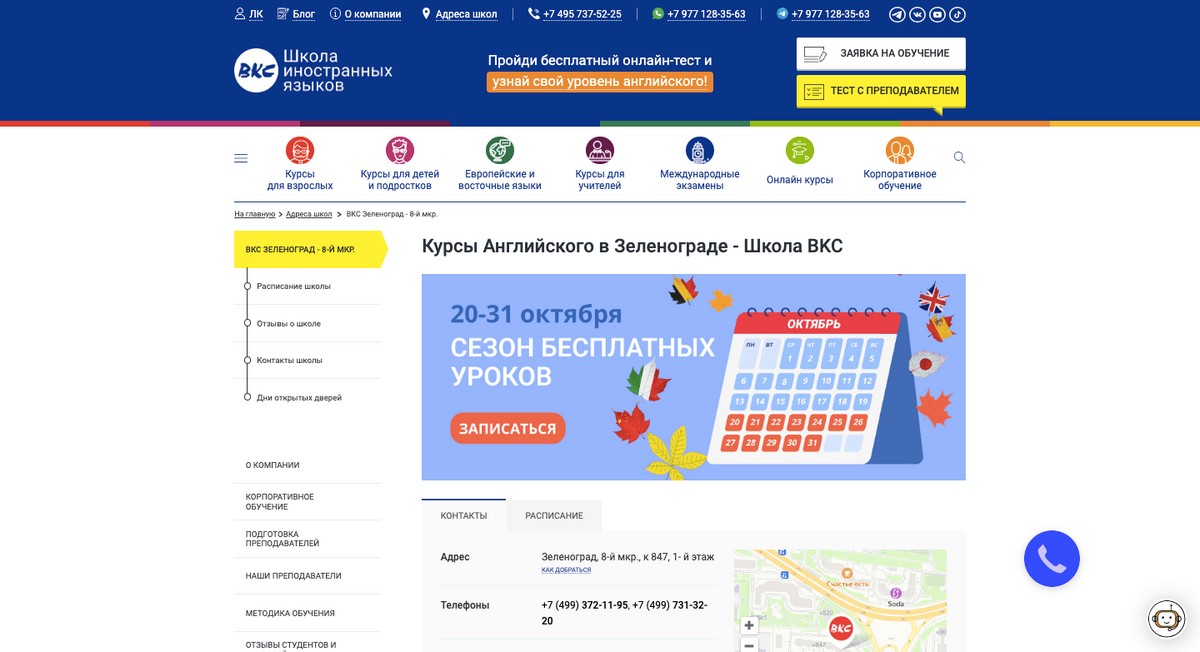
Task: Zoom in on the map
Action: click(x=749, y=625)
